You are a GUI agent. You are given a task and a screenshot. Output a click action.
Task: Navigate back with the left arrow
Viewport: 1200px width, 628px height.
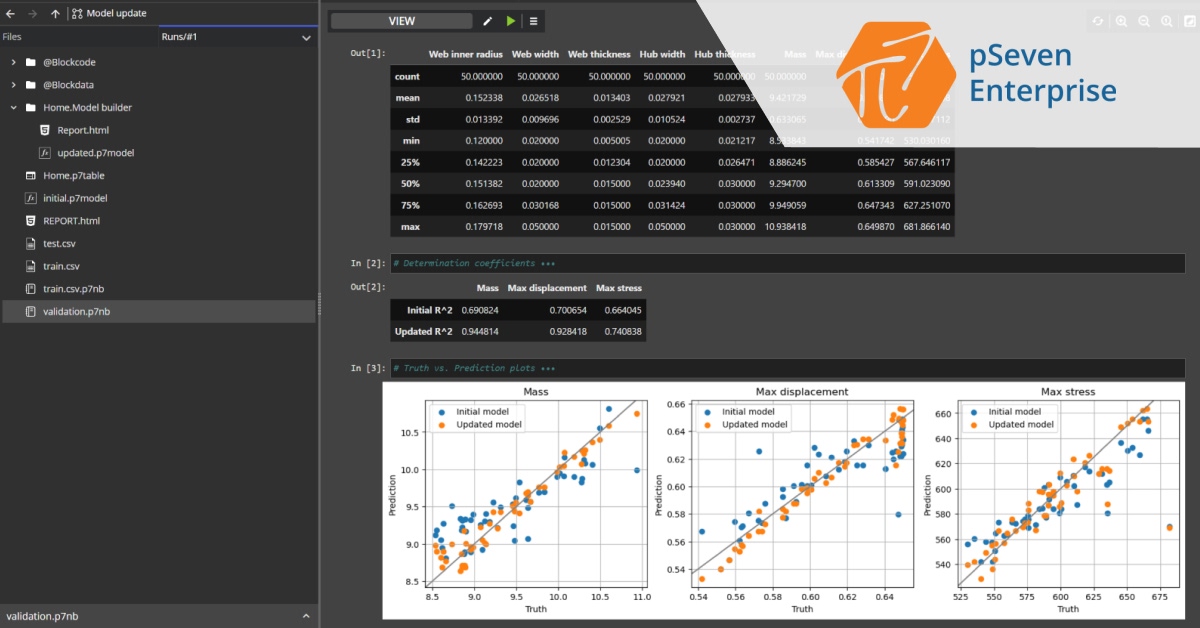click(x=9, y=13)
